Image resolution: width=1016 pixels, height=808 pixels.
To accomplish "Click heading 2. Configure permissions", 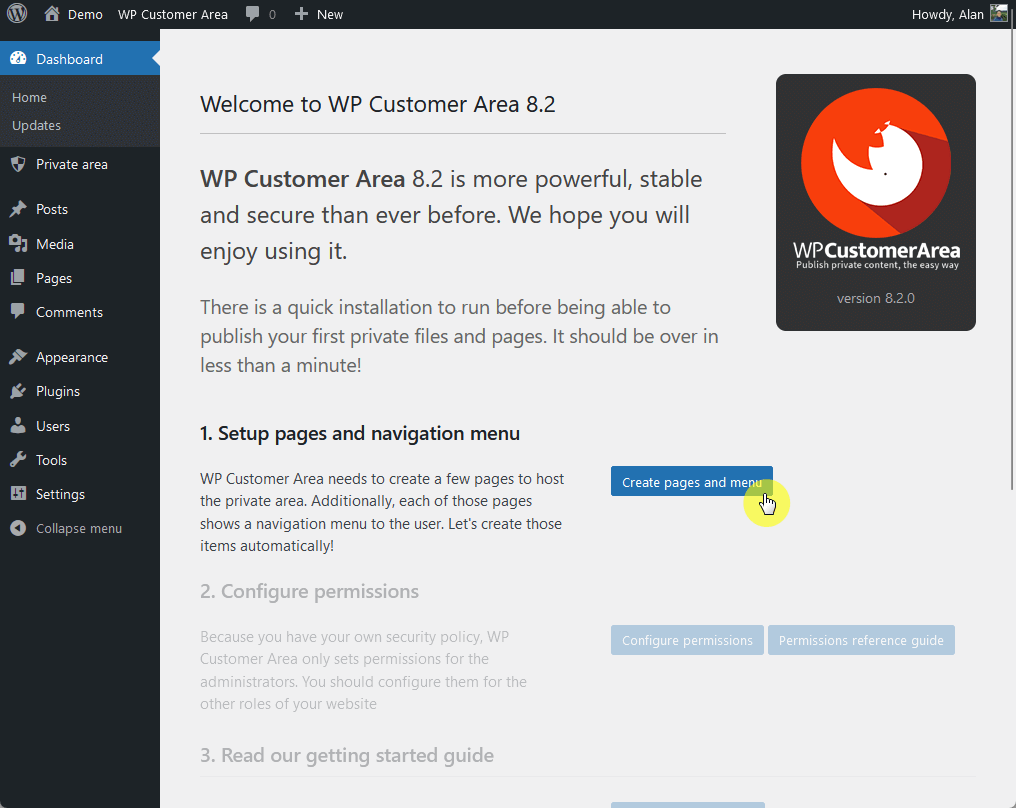I will pos(309,592).
